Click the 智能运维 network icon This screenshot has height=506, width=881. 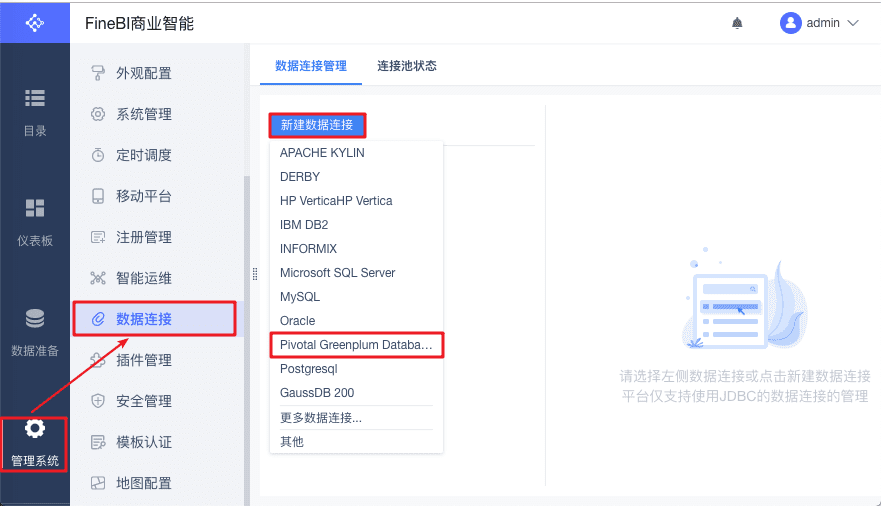[98, 278]
